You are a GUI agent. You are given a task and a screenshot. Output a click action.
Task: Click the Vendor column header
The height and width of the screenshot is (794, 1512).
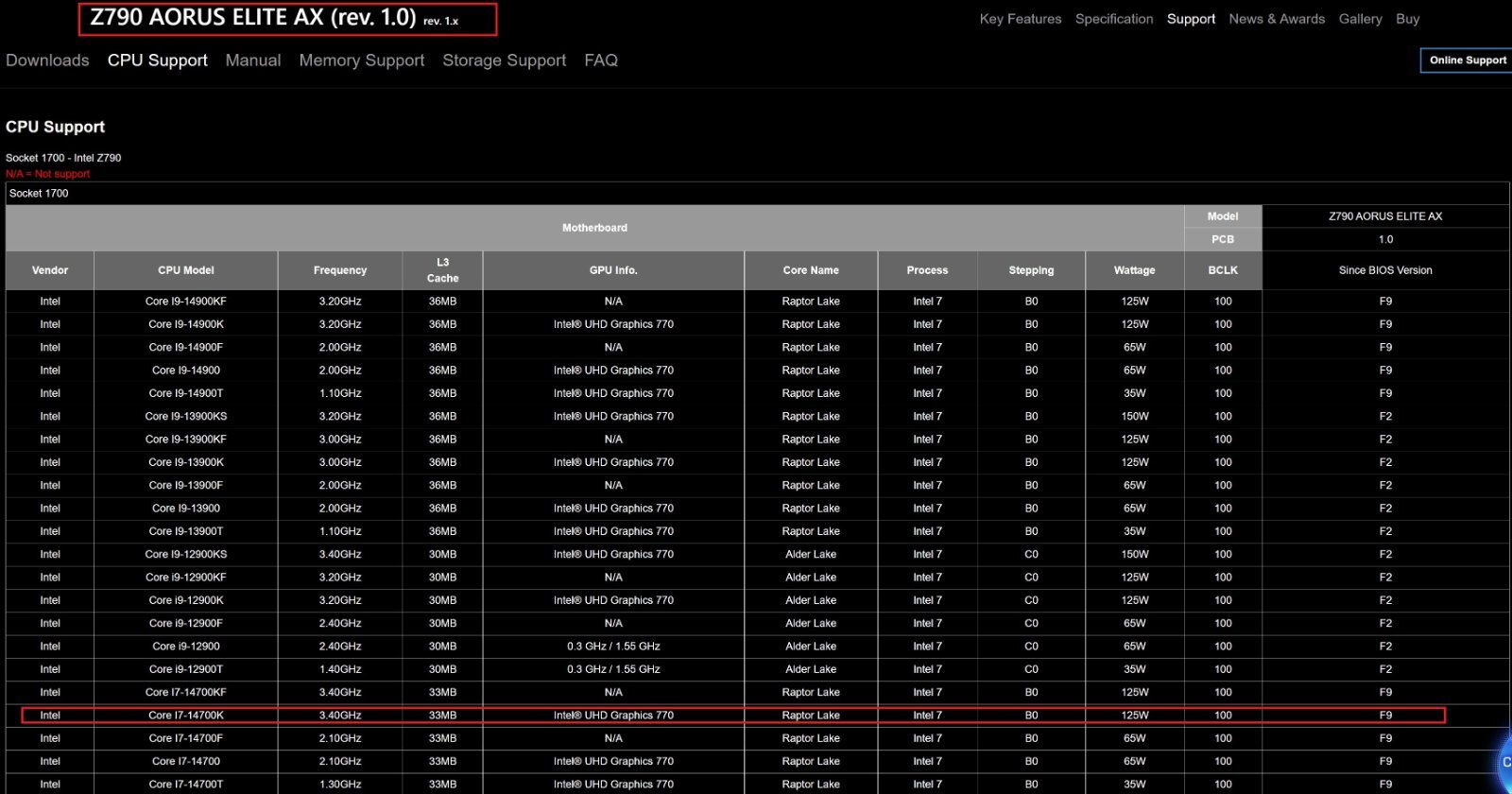[x=50, y=270]
